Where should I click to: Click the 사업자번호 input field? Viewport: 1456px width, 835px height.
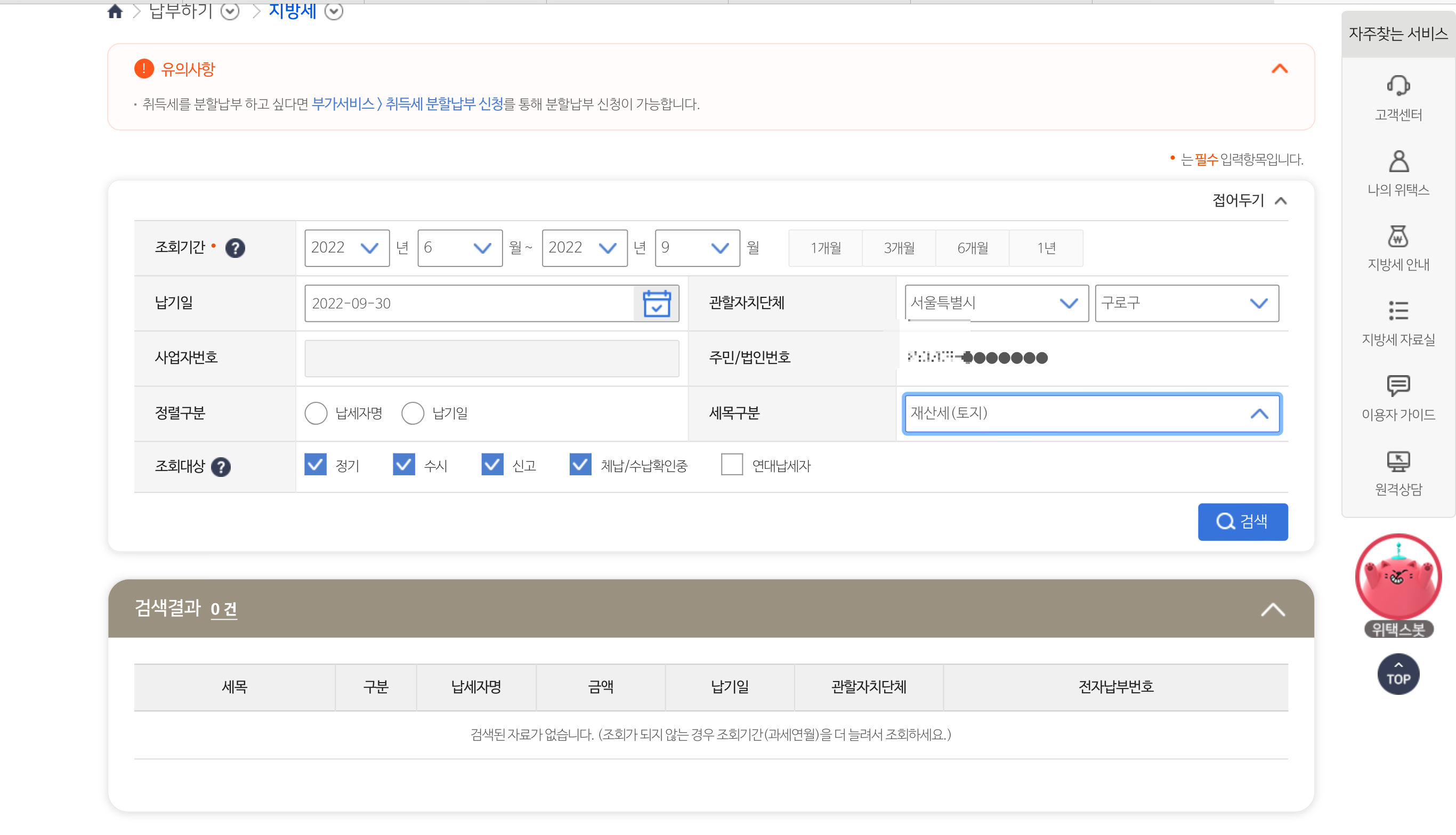(491, 359)
